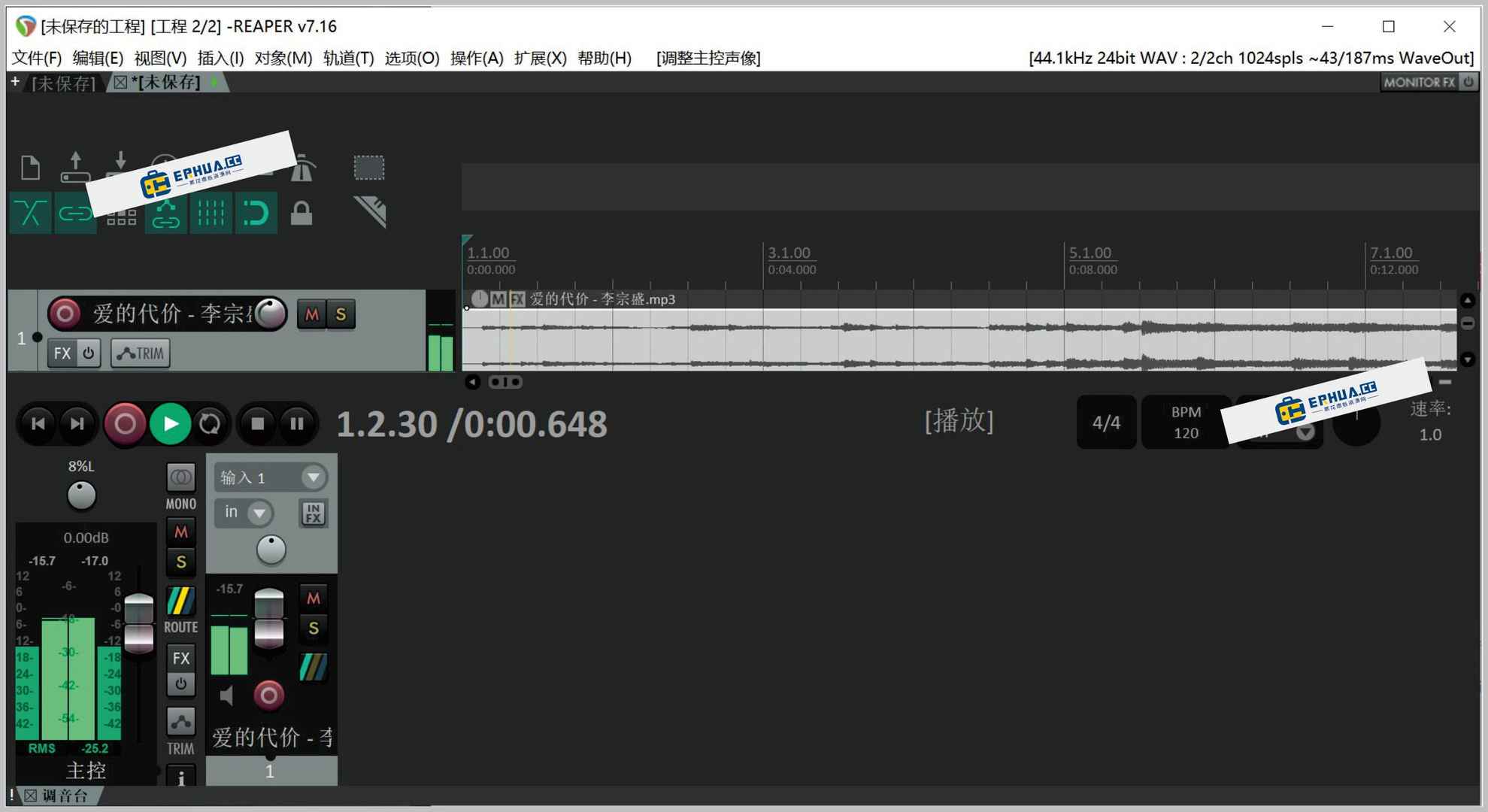Expand the 'in' routing dropdown
Screen dimensions: 1488x812
point(260,514)
